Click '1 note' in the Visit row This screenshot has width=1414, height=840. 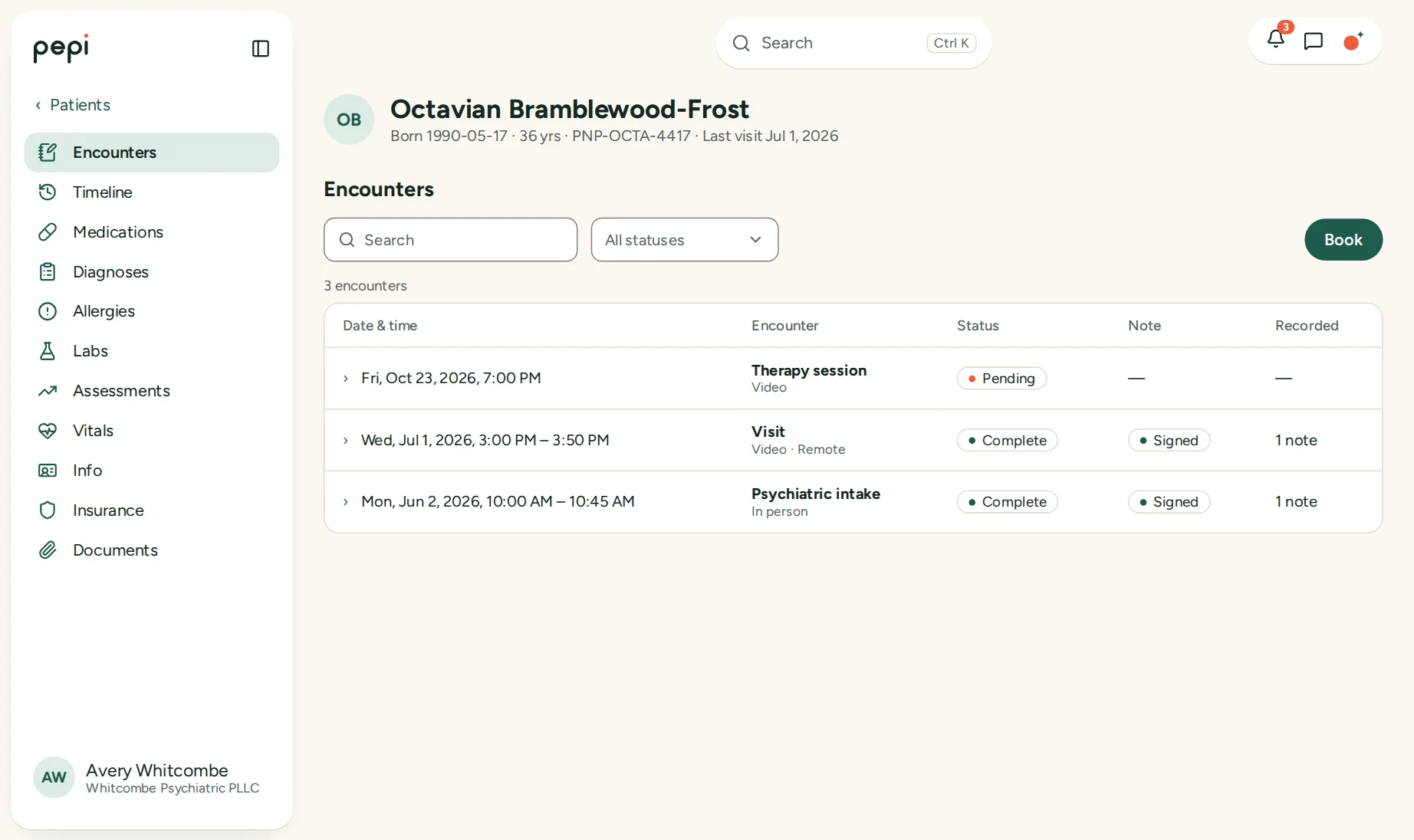[1296, 441]
